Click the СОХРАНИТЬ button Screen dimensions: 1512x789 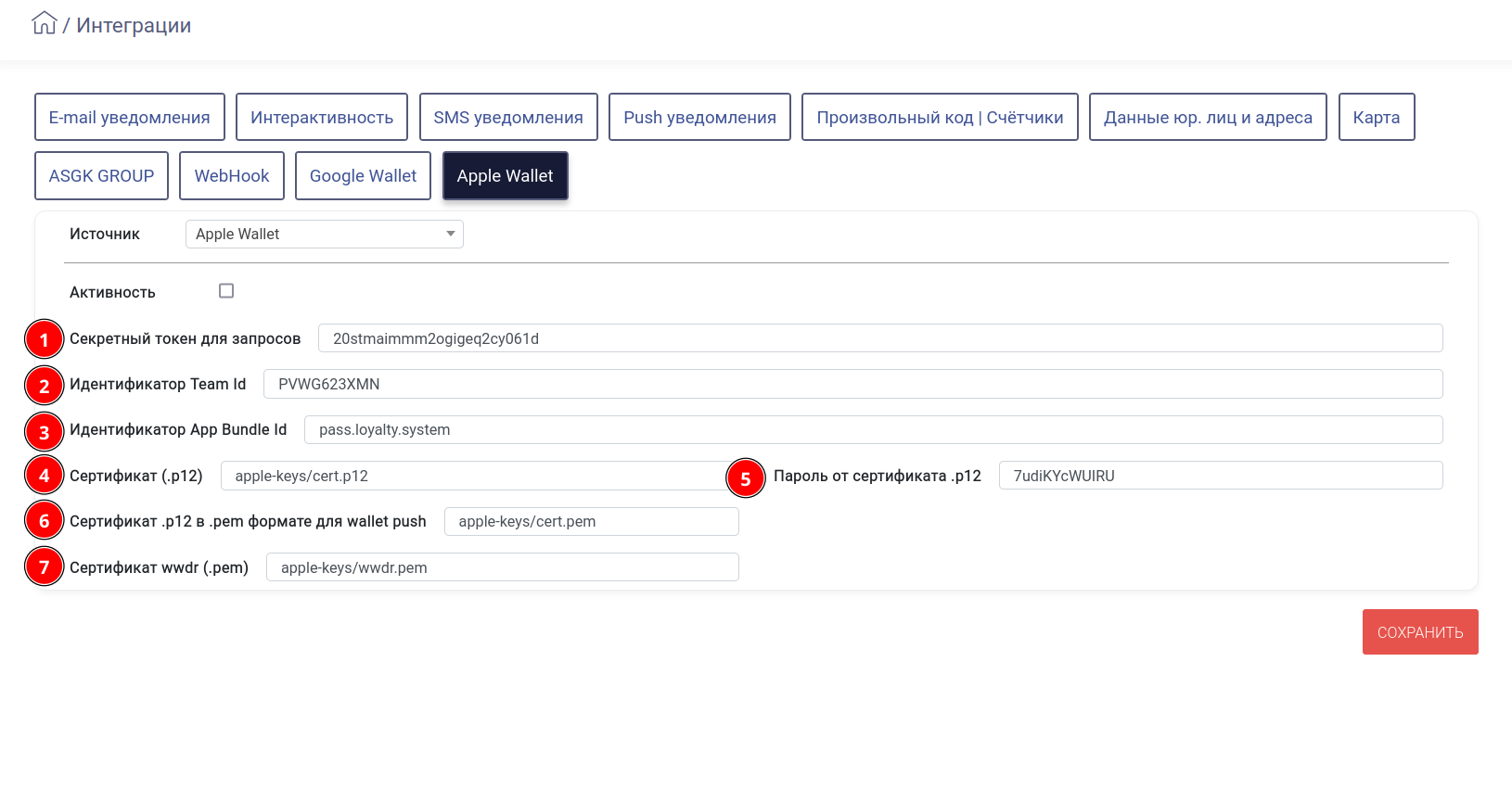[1420, 632]
